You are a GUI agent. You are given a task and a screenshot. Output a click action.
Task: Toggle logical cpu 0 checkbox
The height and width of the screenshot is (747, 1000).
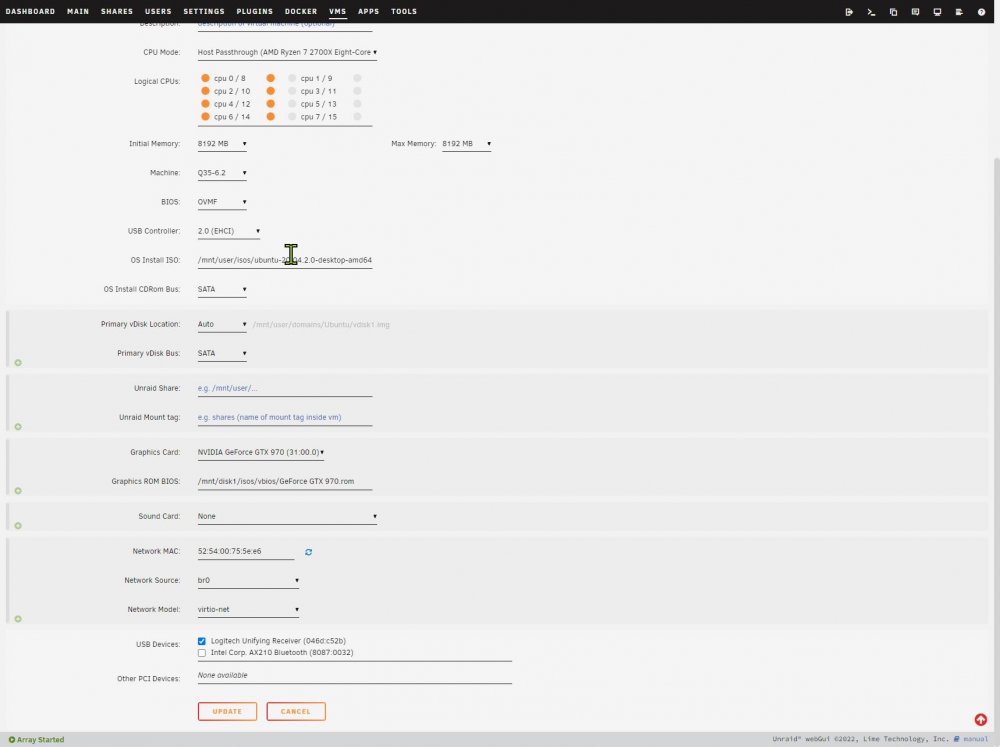click(x=205, y=78)
